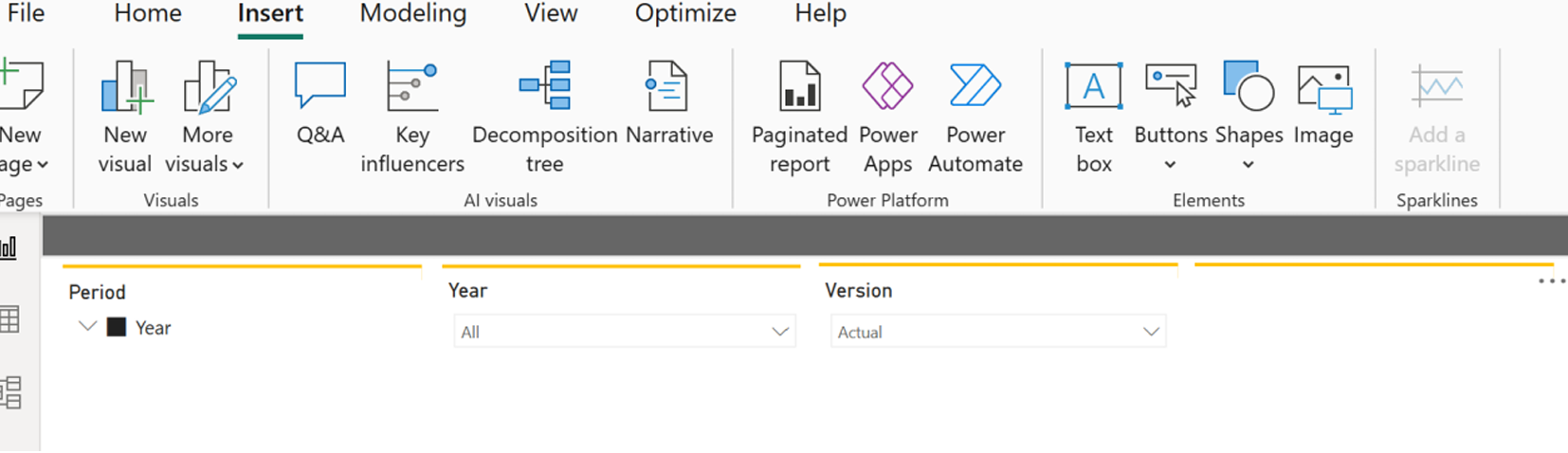
Task: Add a Text box element
Action: coord(1094,118)
